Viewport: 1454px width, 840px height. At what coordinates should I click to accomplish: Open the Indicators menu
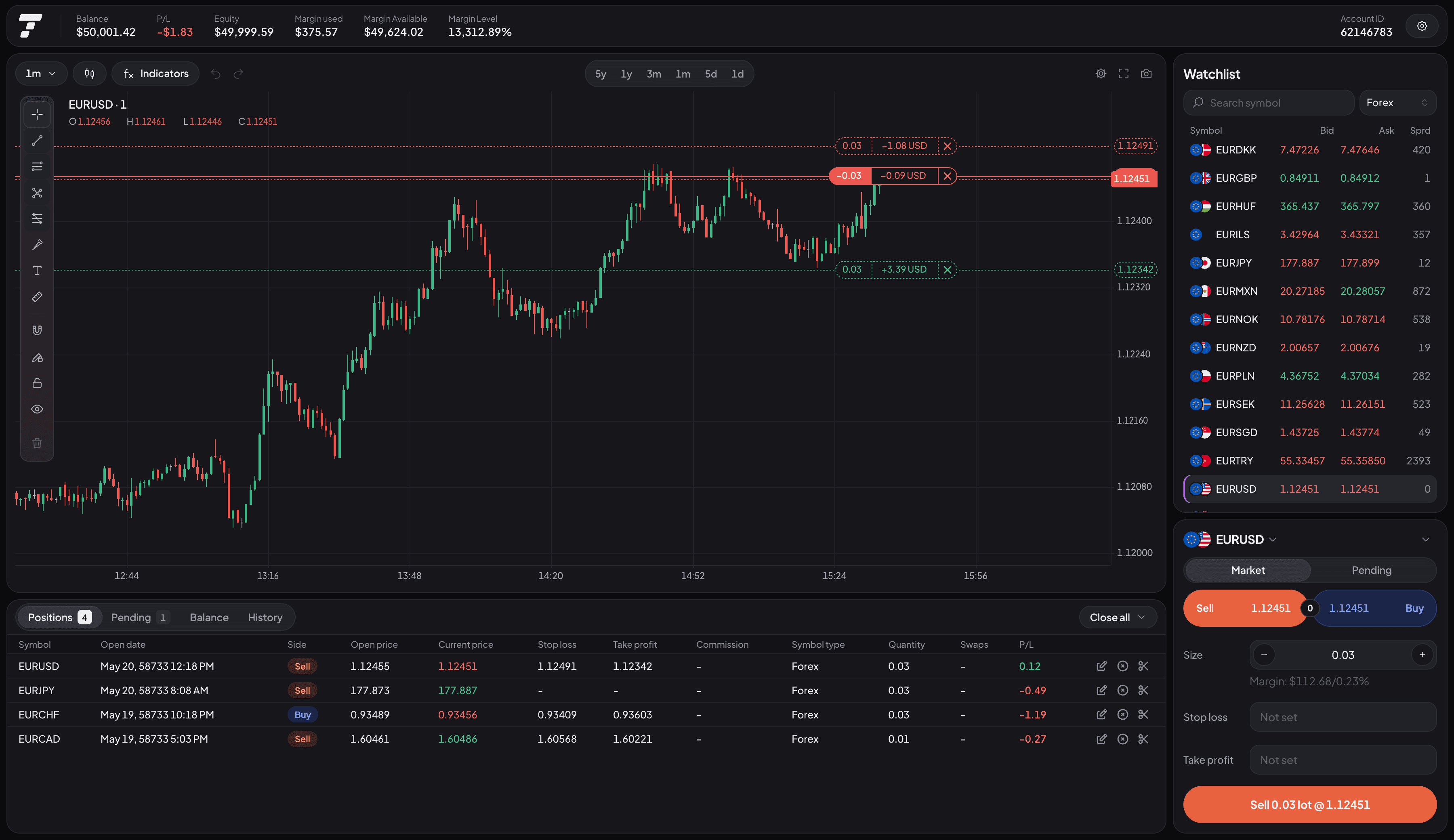click(x=156, y=73)
